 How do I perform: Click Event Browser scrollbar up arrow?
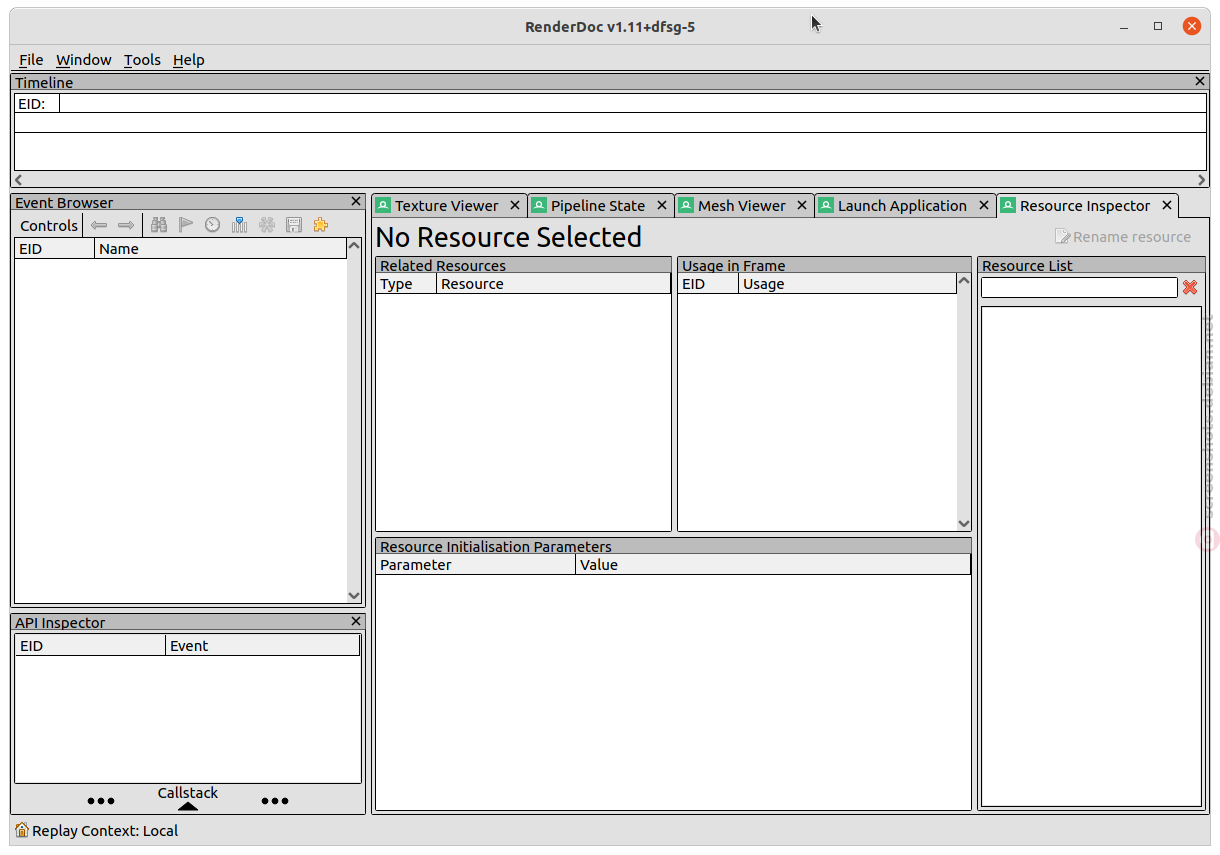[x=354, y=246]
